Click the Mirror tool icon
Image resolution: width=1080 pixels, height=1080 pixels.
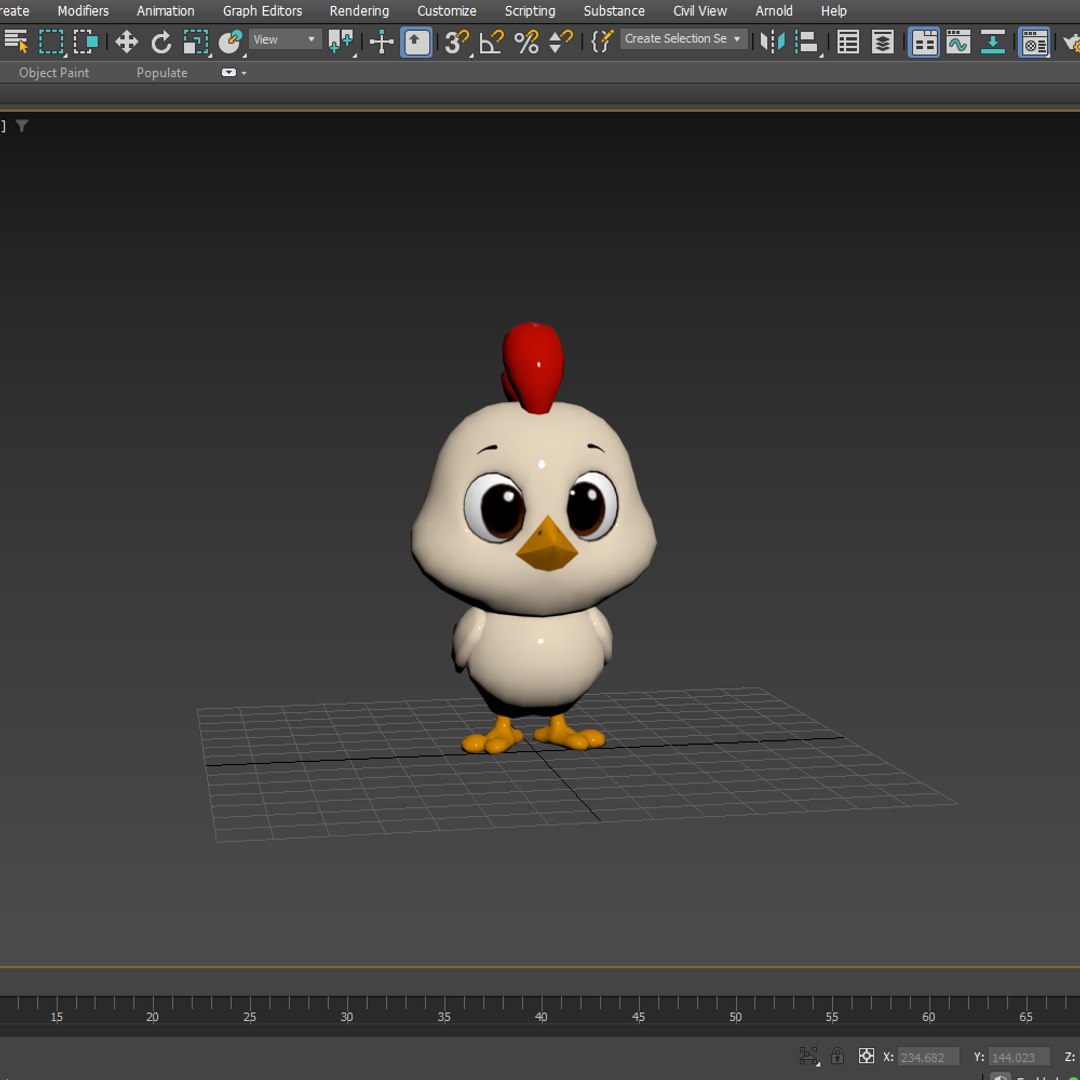772,41
